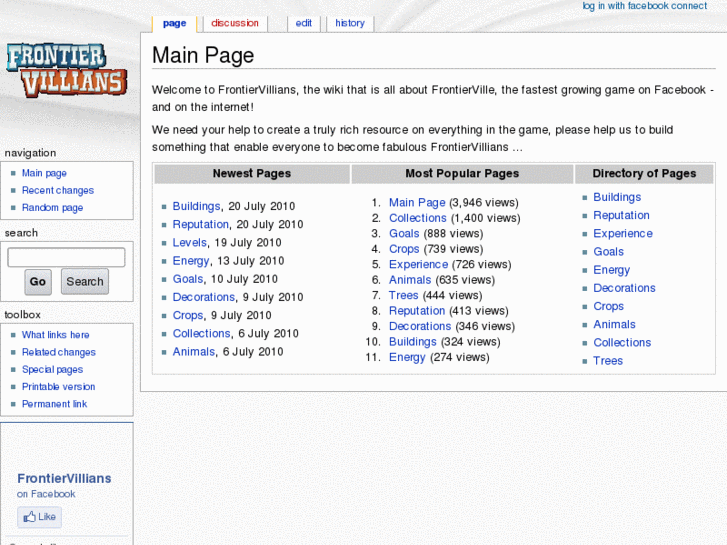
Task: Open Goals in Newest Pages
Action: 188,279
